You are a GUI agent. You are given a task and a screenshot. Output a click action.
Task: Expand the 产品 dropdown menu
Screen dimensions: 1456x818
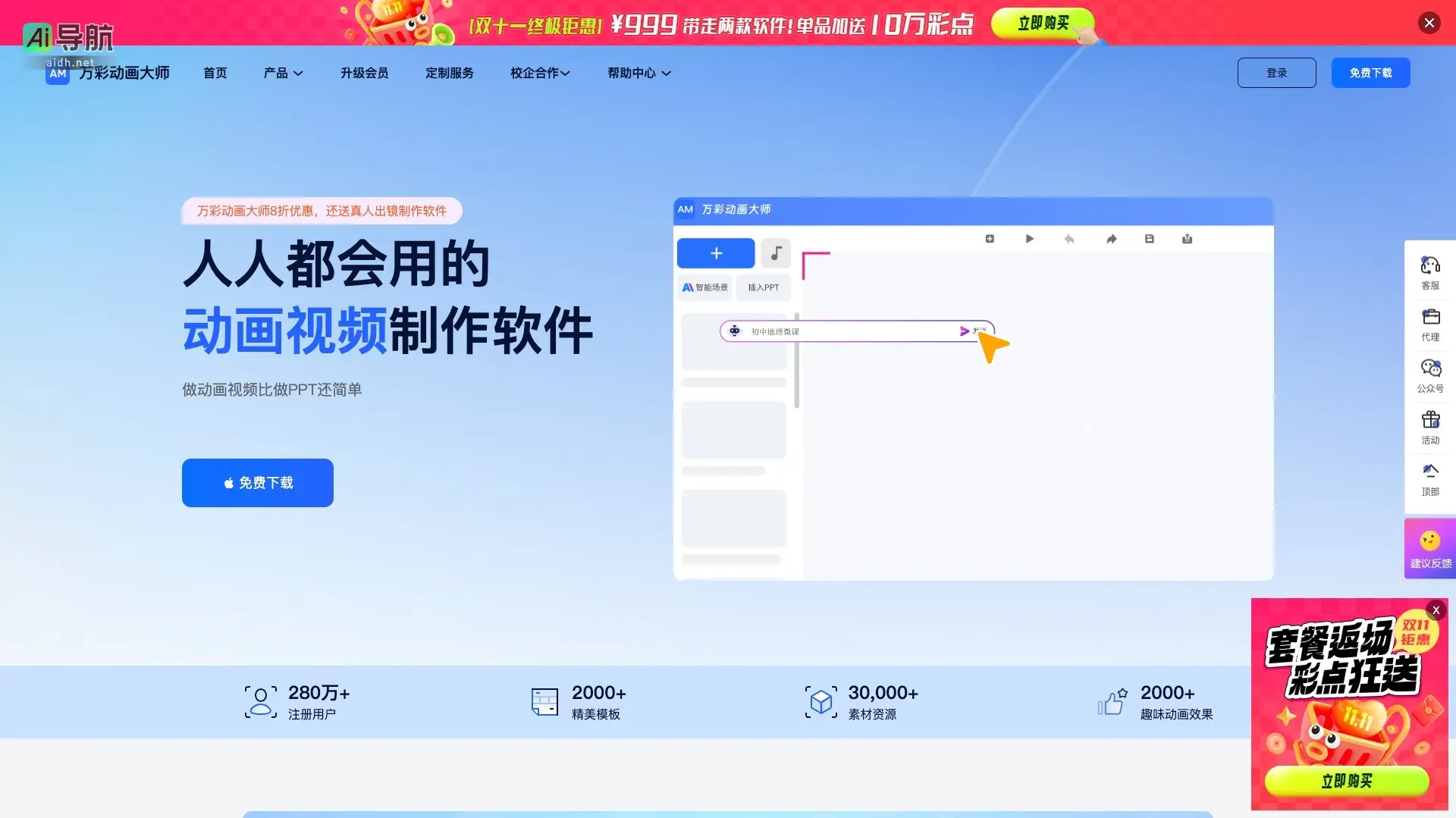coord(283,73)
